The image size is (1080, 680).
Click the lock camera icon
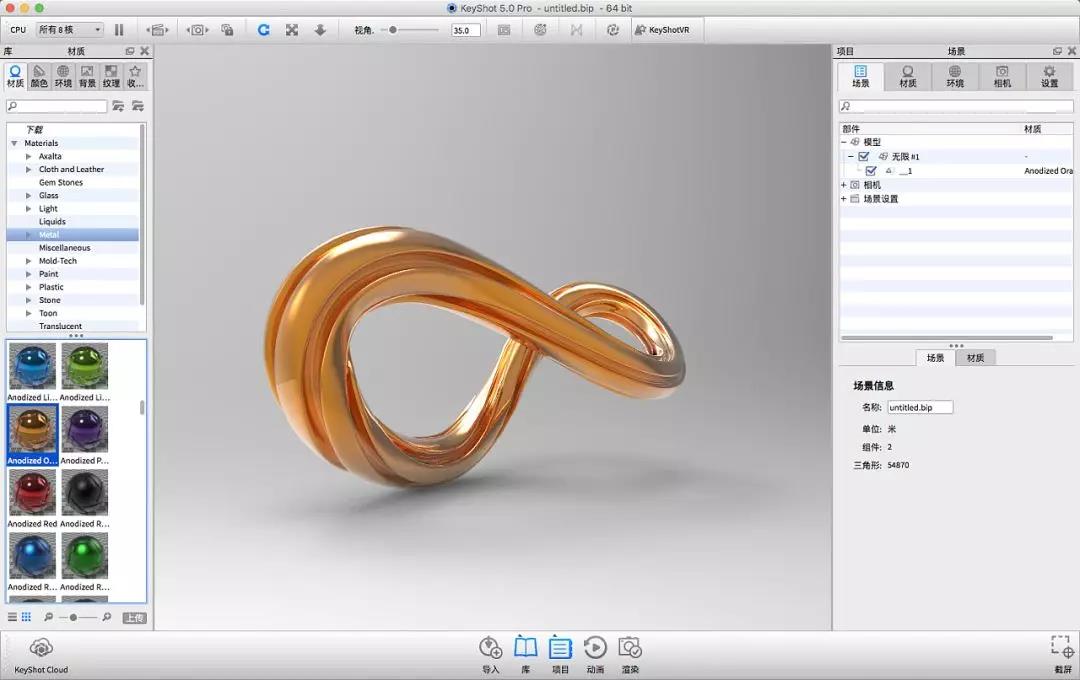click(x=227, y=30)
